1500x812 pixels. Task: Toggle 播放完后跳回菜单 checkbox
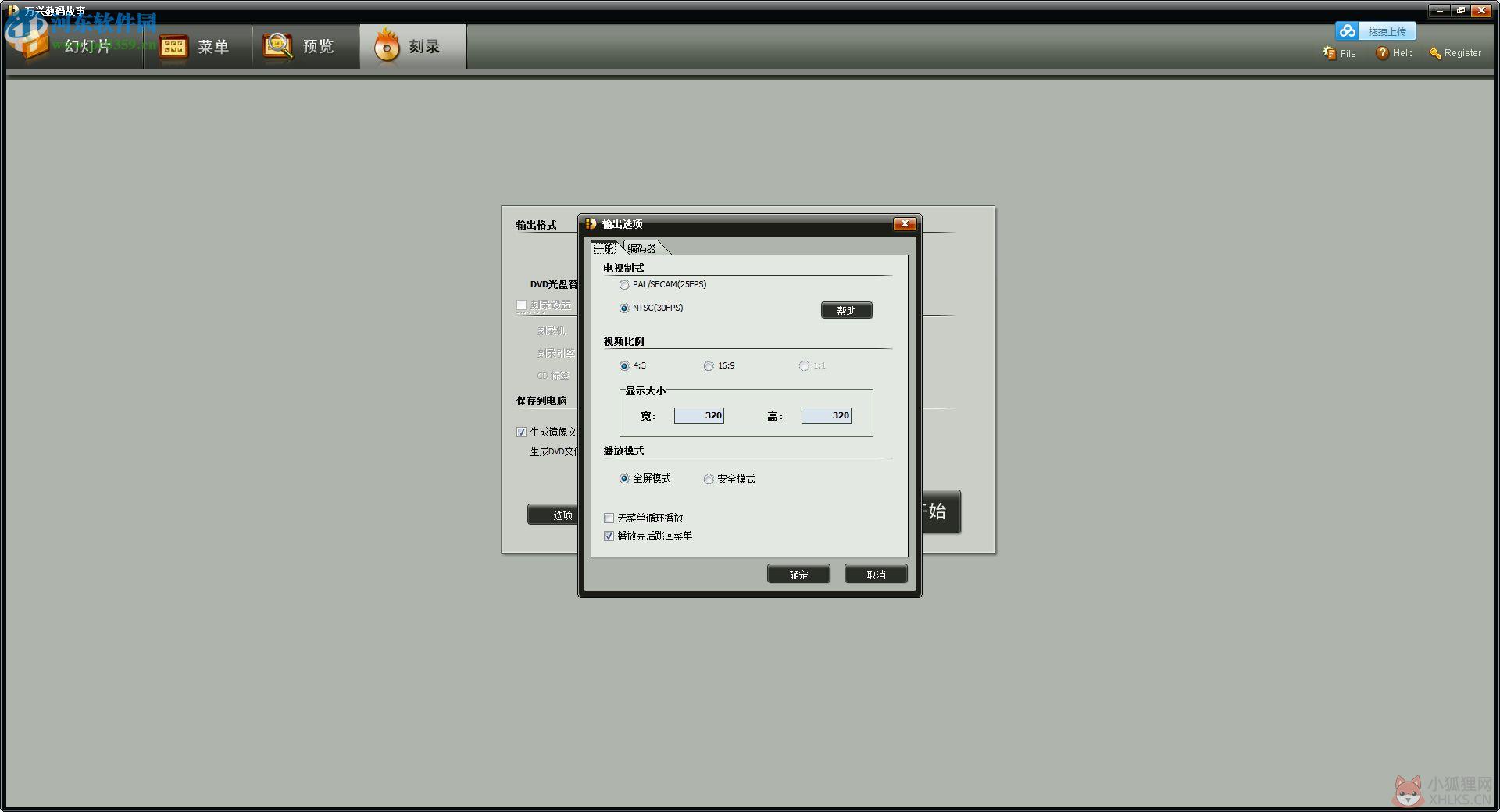click(x=609, y=536)
